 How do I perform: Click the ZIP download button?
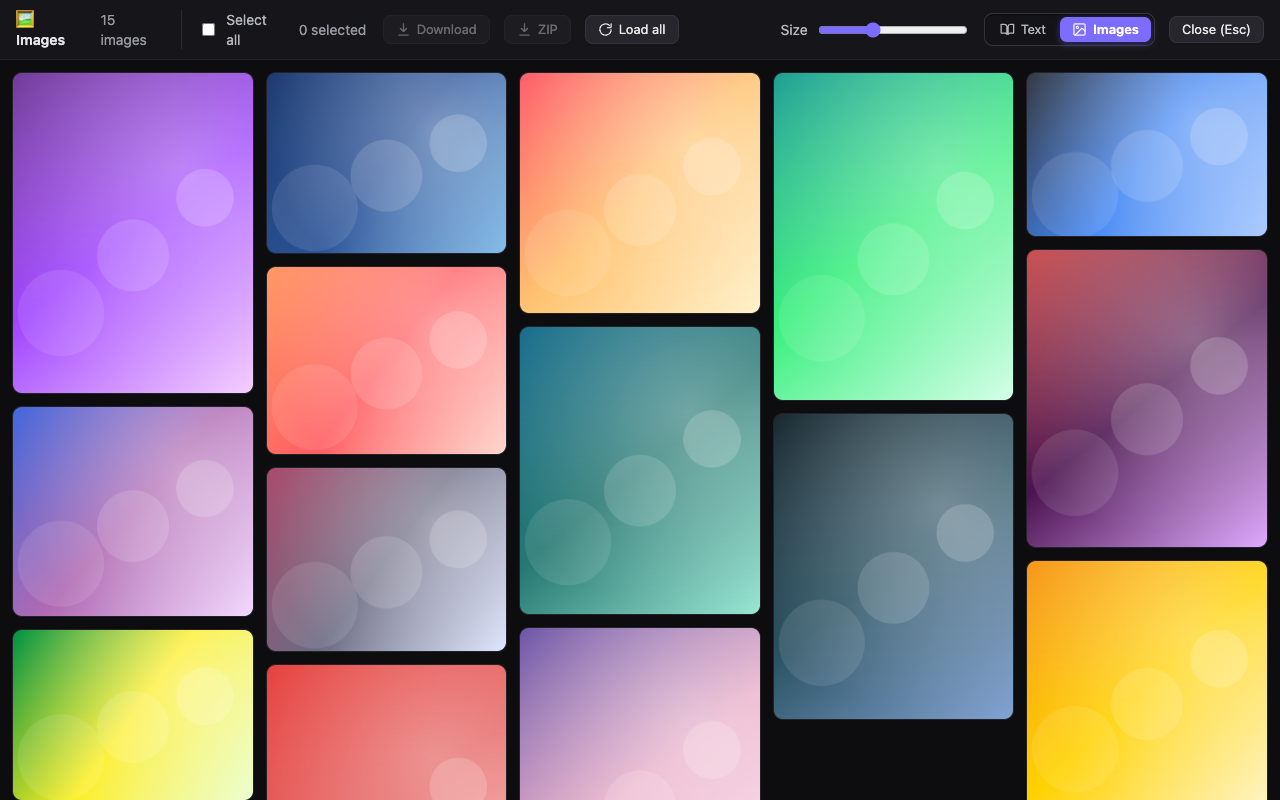coord(537,30)
